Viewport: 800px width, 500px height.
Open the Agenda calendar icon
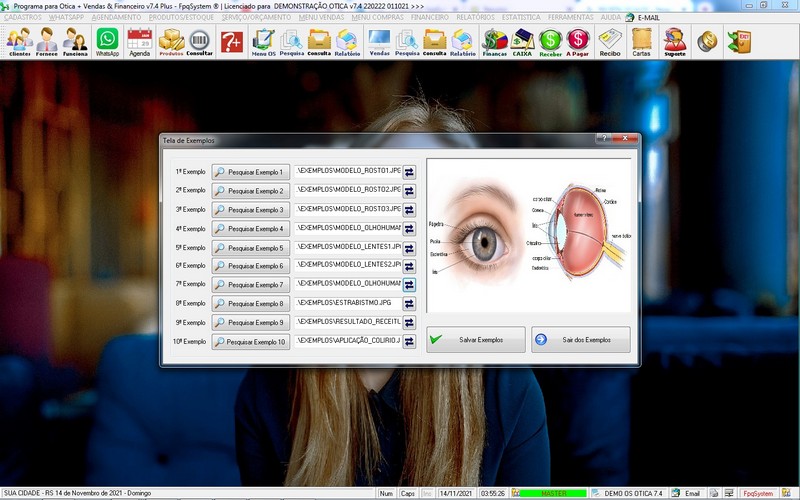coord(140,41)
